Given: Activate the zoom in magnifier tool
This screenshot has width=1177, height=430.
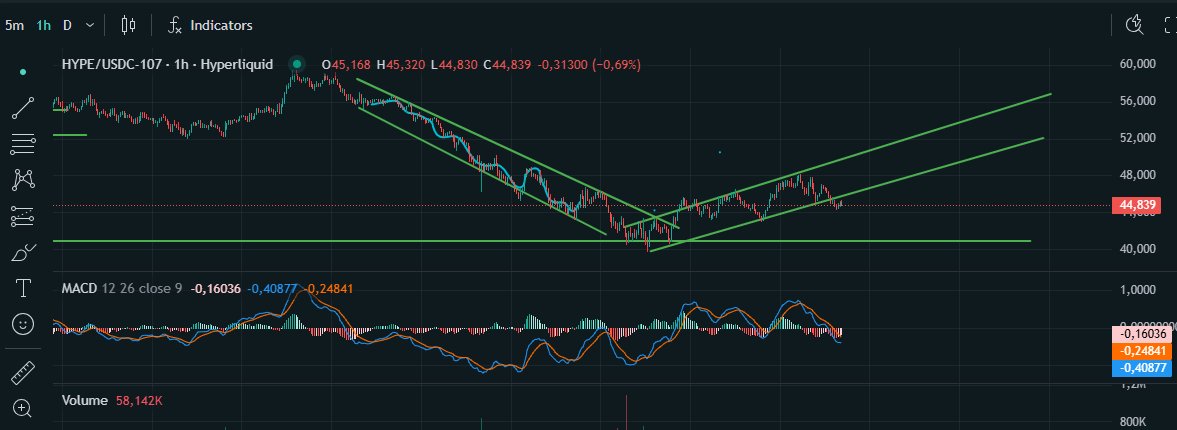Looking at the screenshot, I should pos(23,408).
